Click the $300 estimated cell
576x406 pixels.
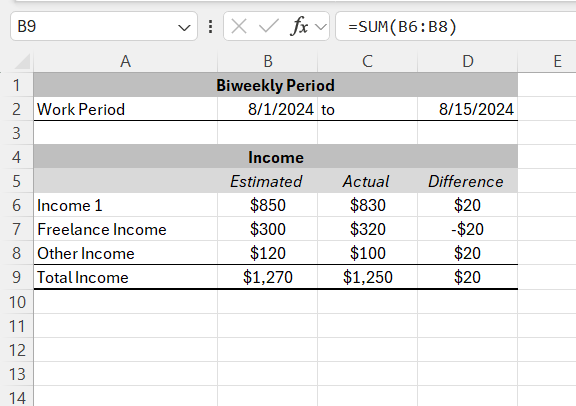pyautogui.click(x=267, y=229)
